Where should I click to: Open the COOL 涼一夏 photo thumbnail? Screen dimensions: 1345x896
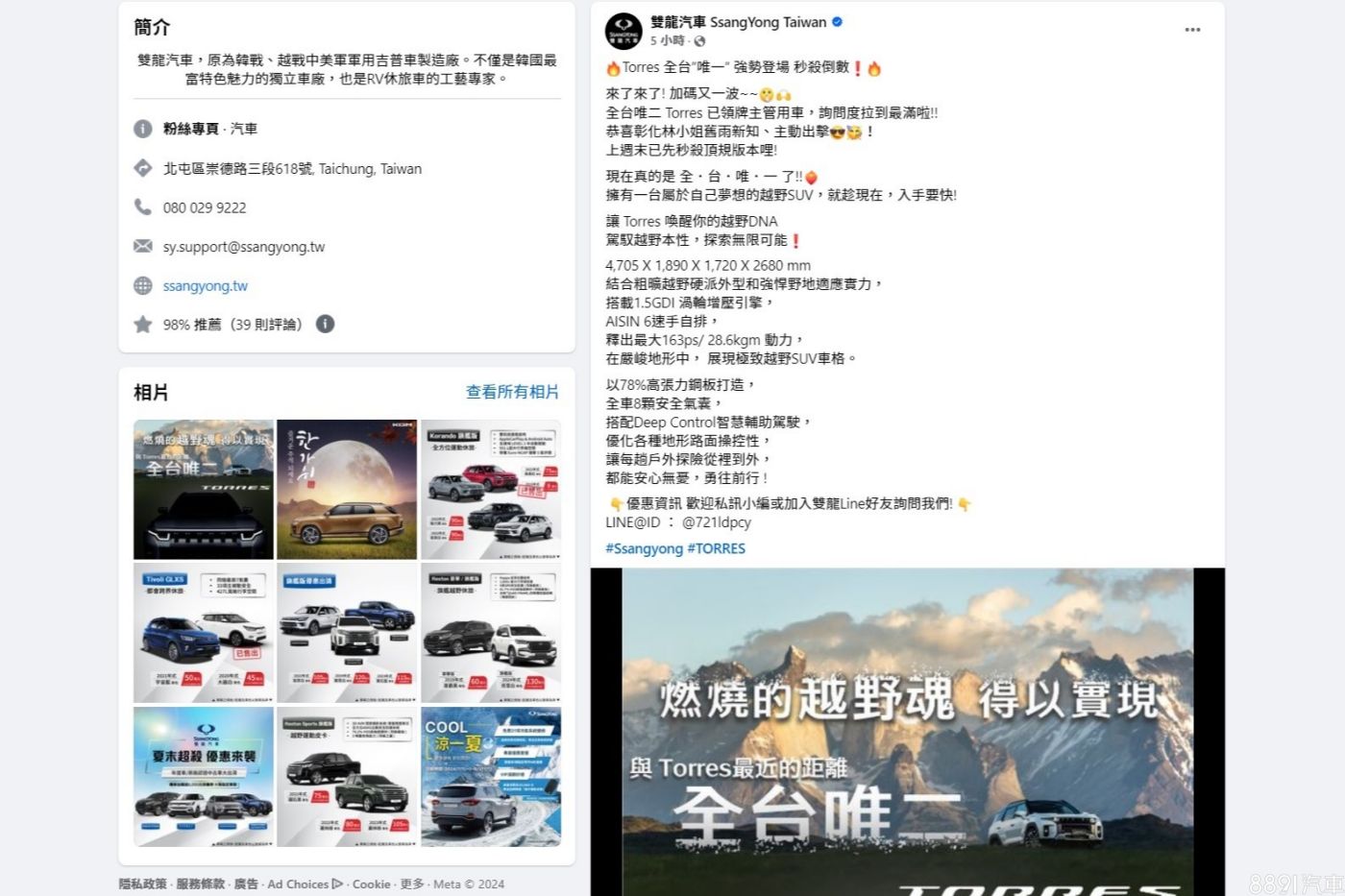tap(491, 777)
